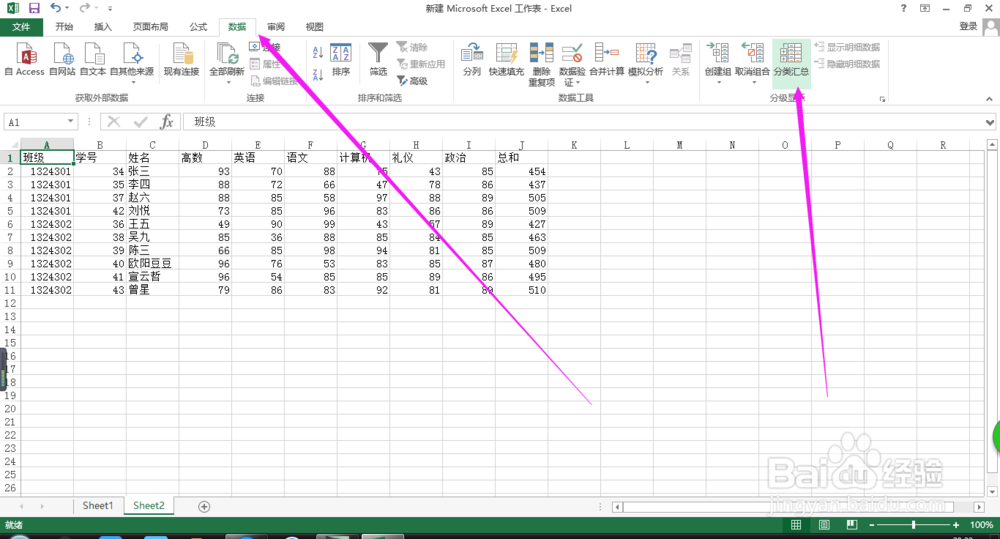
Task: Switch to the 开始 Home tab
Action: tap(64, 27)
